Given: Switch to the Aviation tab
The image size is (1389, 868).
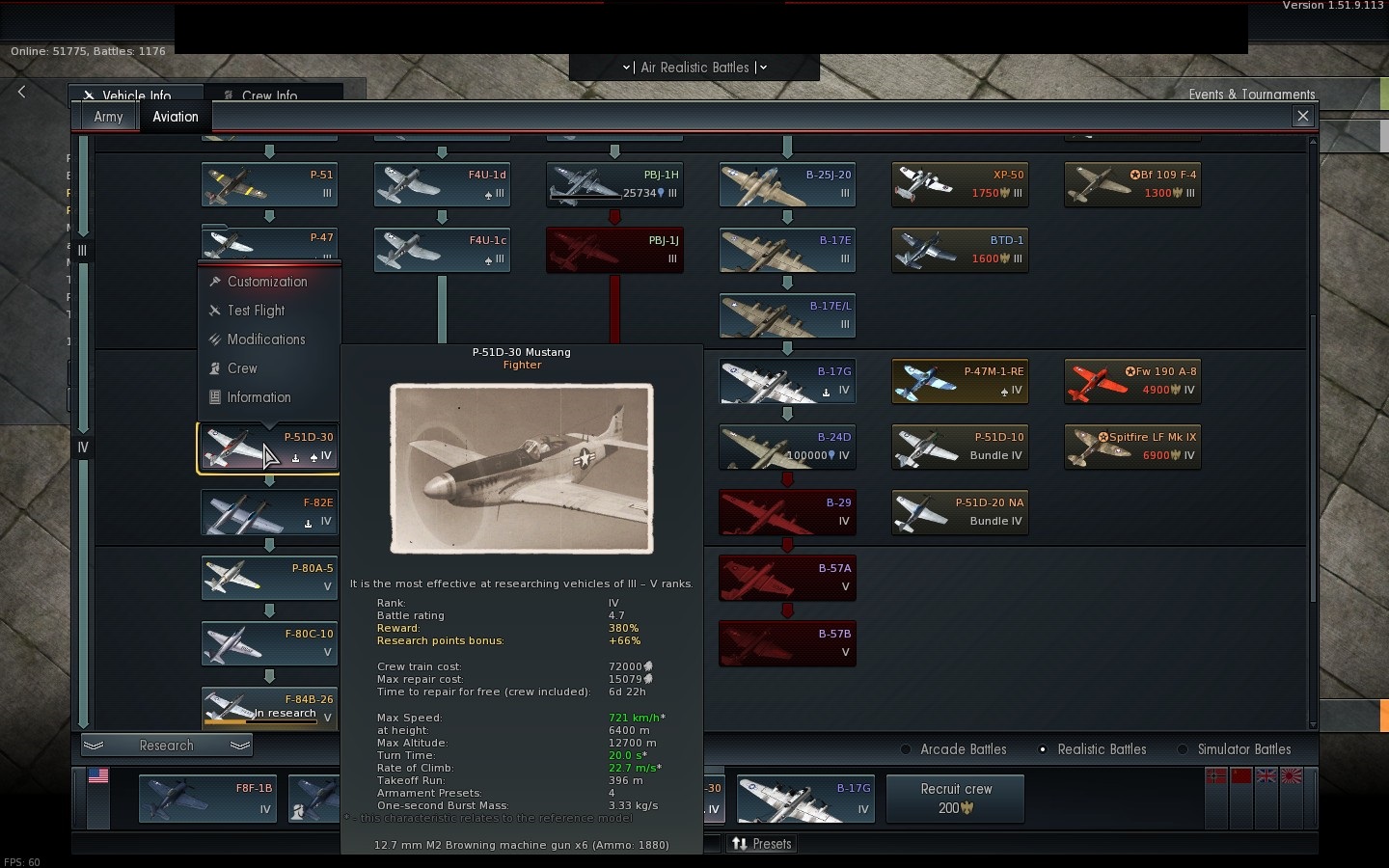Looking at the screenshot, I should [176, 117].
